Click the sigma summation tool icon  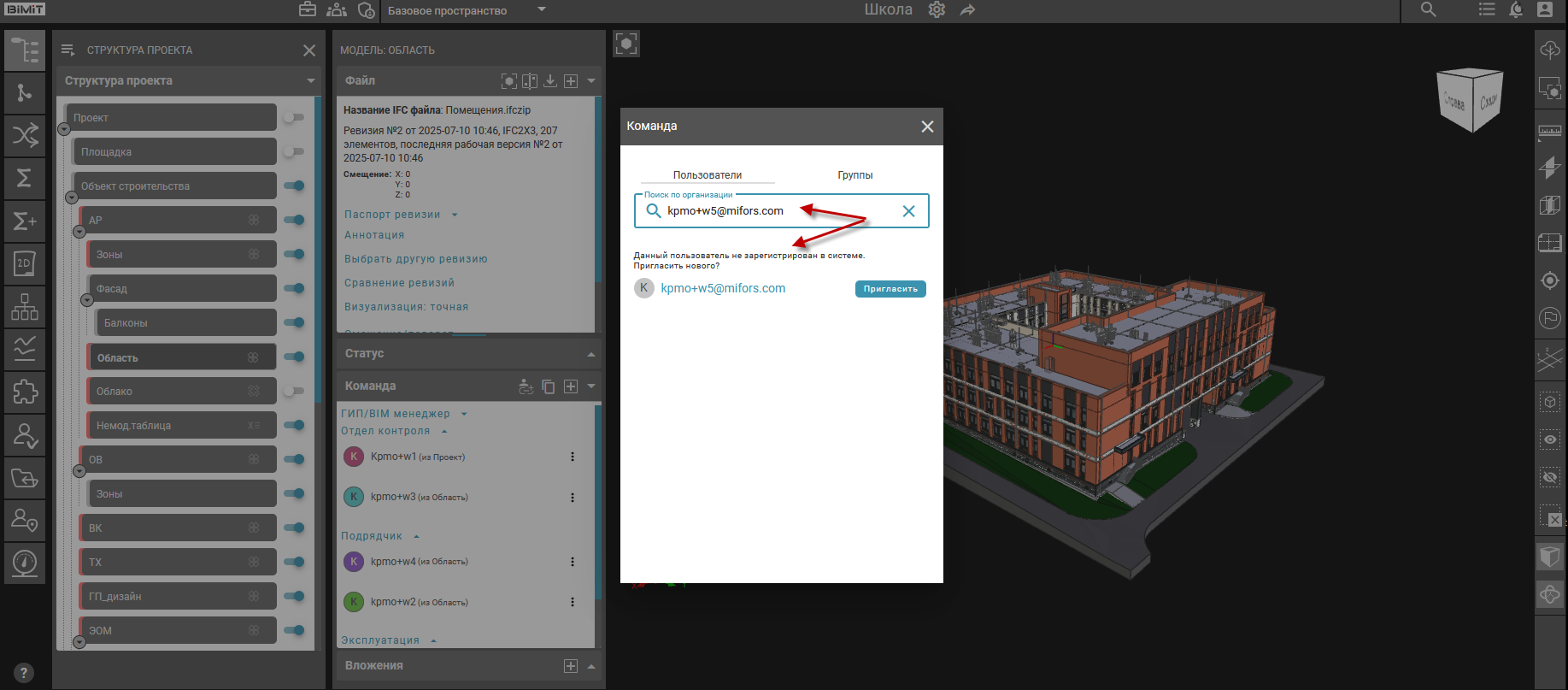tap(25, 178)
